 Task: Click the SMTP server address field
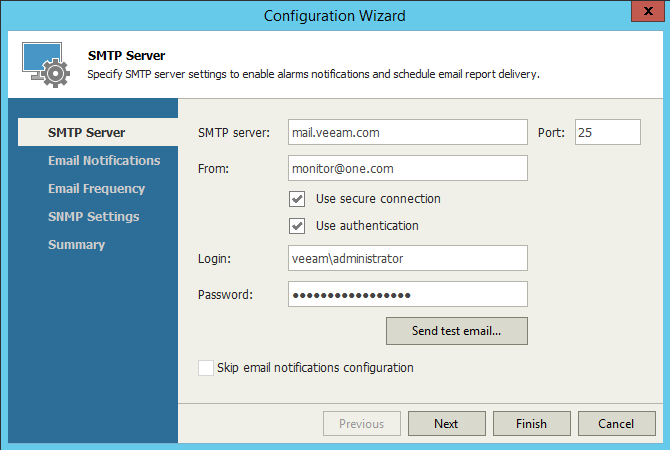click(x=407, y=132)
